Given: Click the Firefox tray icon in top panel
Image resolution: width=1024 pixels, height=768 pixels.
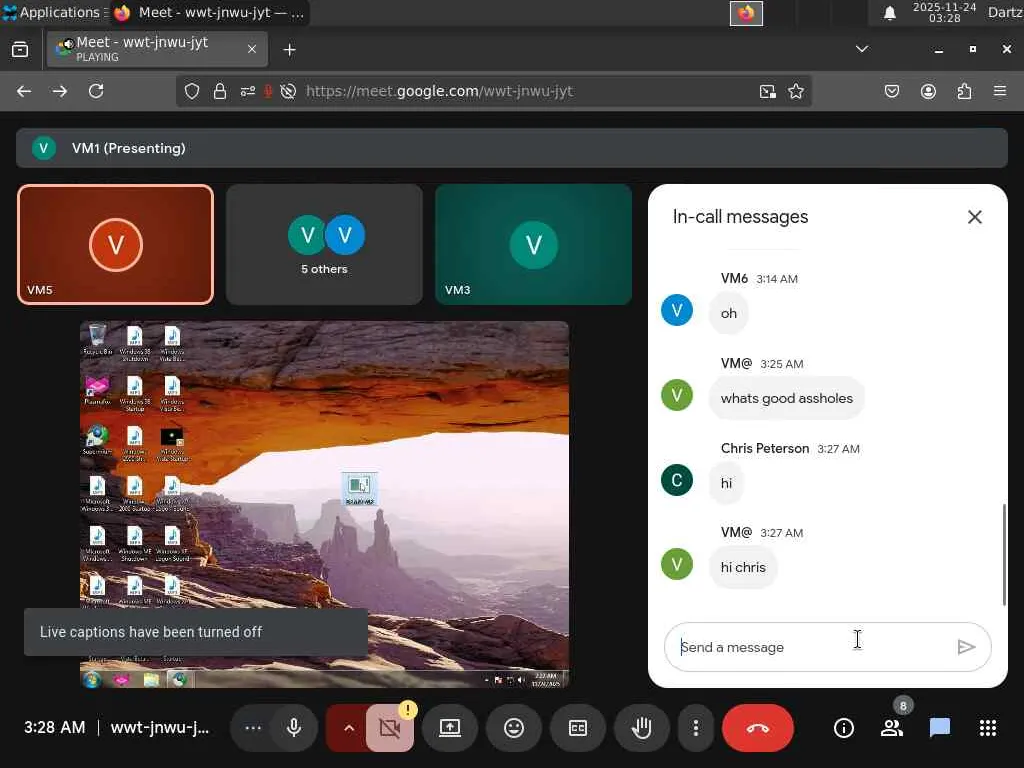Looking at the screenshot, I should [746, 13].
